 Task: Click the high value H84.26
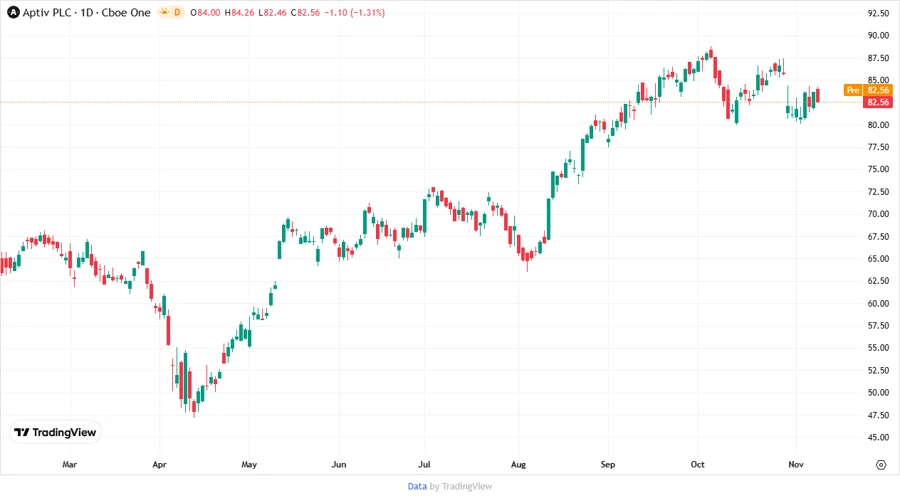[x=239, y=12]
